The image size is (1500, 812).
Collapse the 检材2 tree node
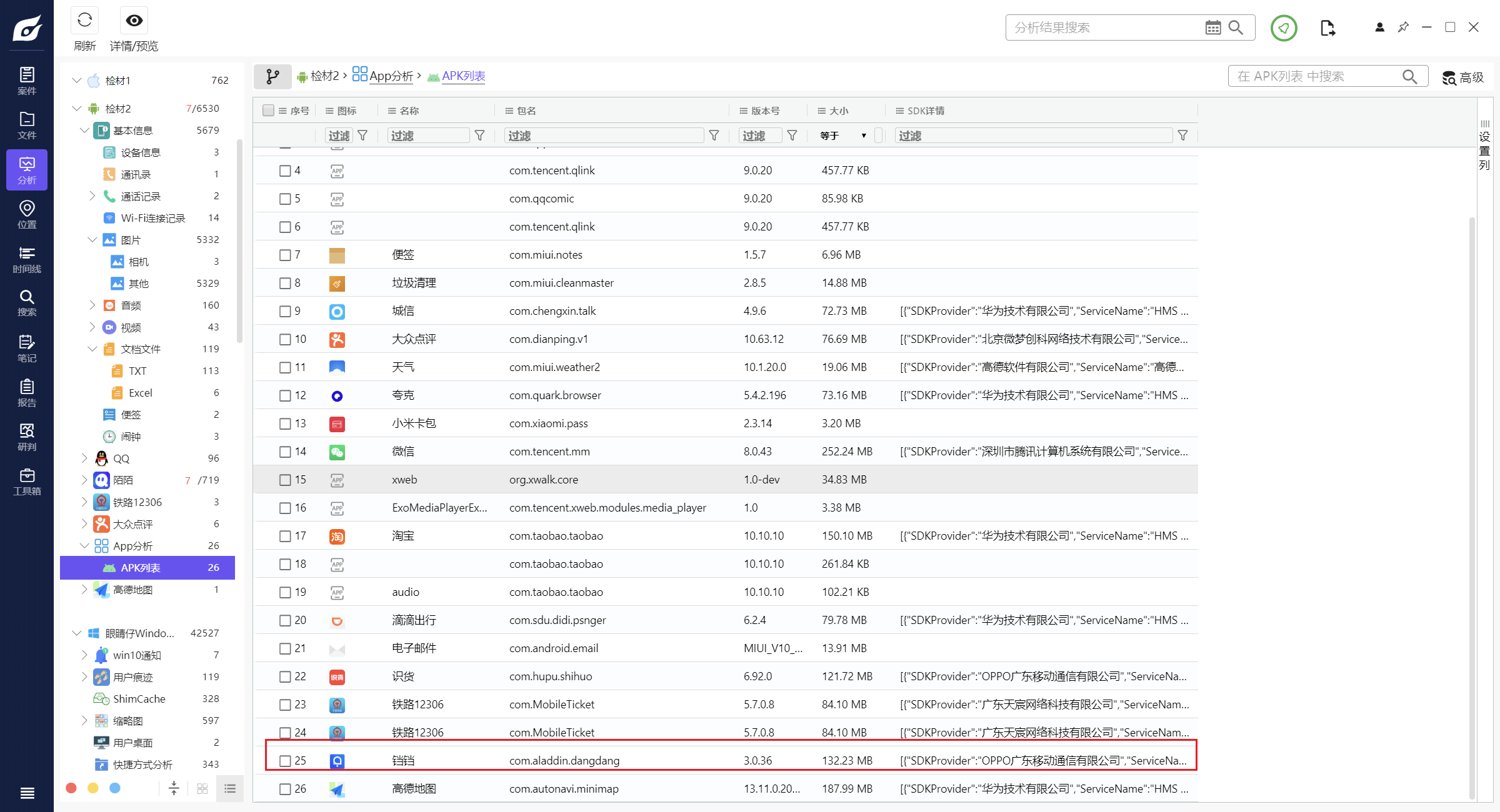[77, 109]
